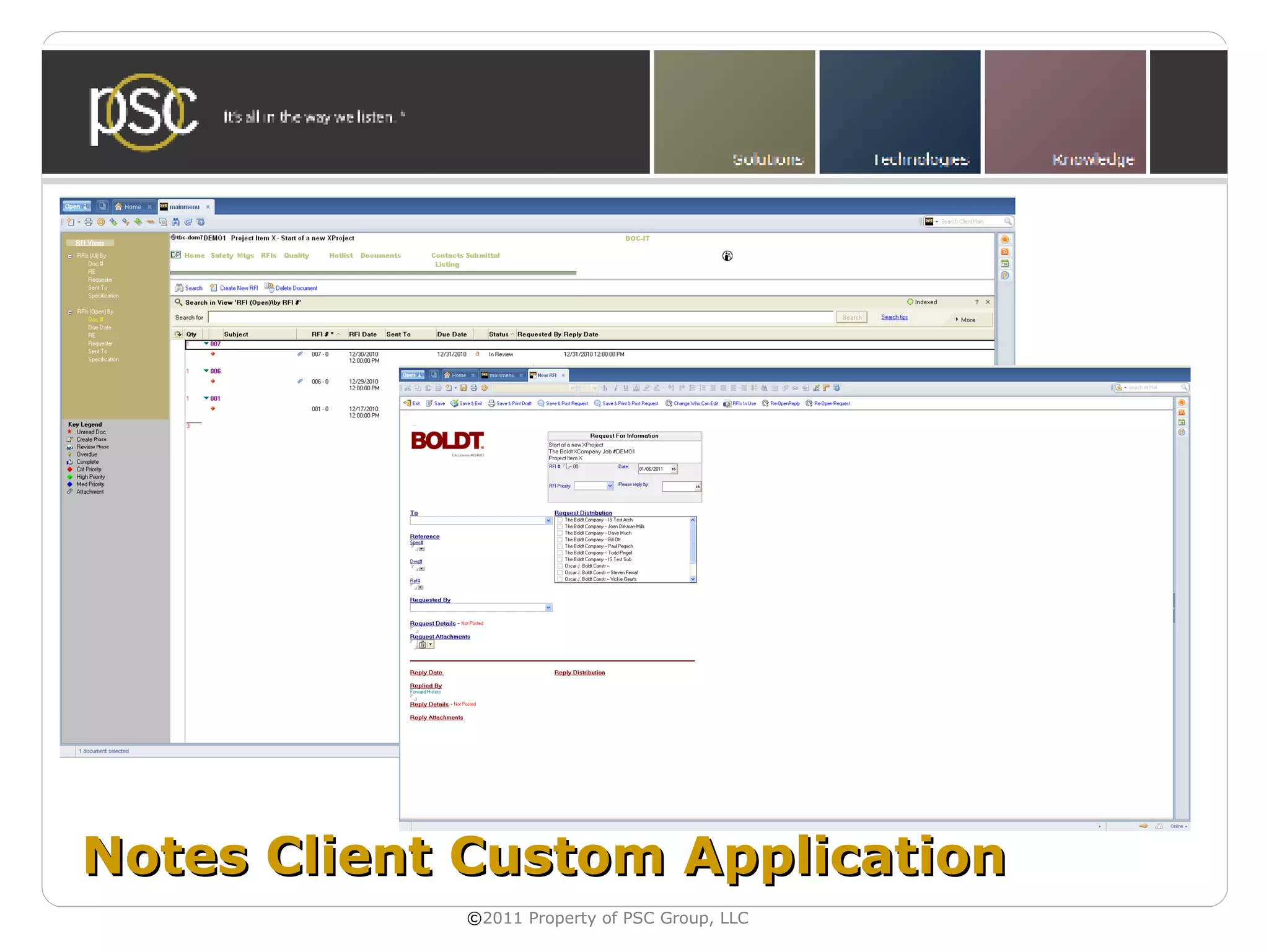
Task: Click the refresh icon in mainmenu toolbar
Action: click(188, 222)
